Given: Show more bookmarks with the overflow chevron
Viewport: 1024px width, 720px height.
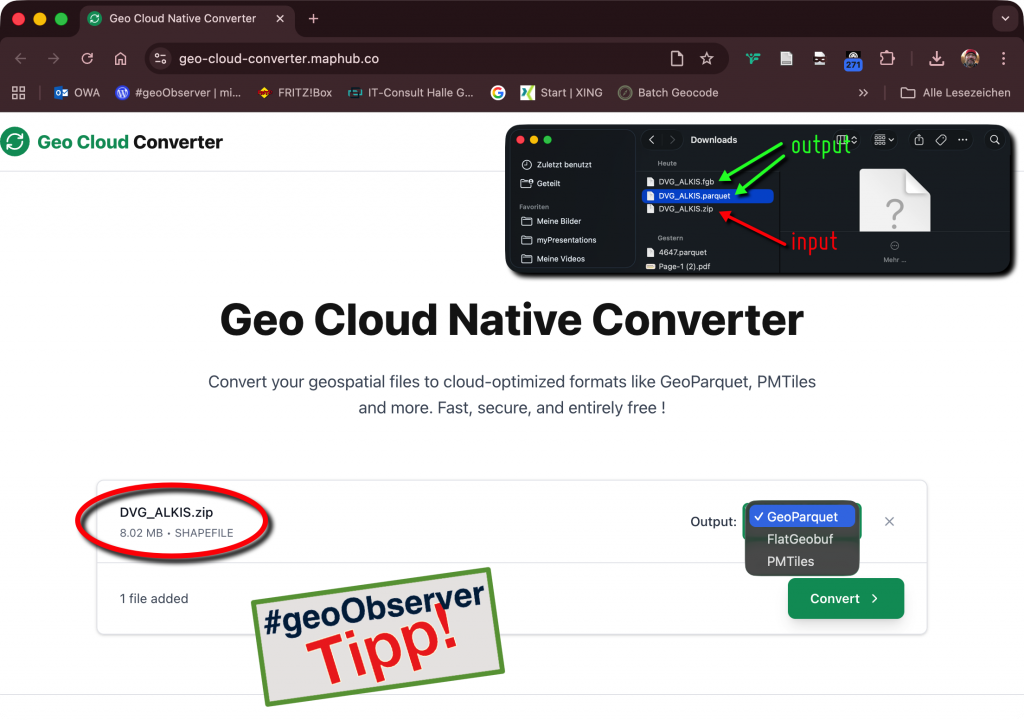Looking at the screenshot, I should coord(863,93).
